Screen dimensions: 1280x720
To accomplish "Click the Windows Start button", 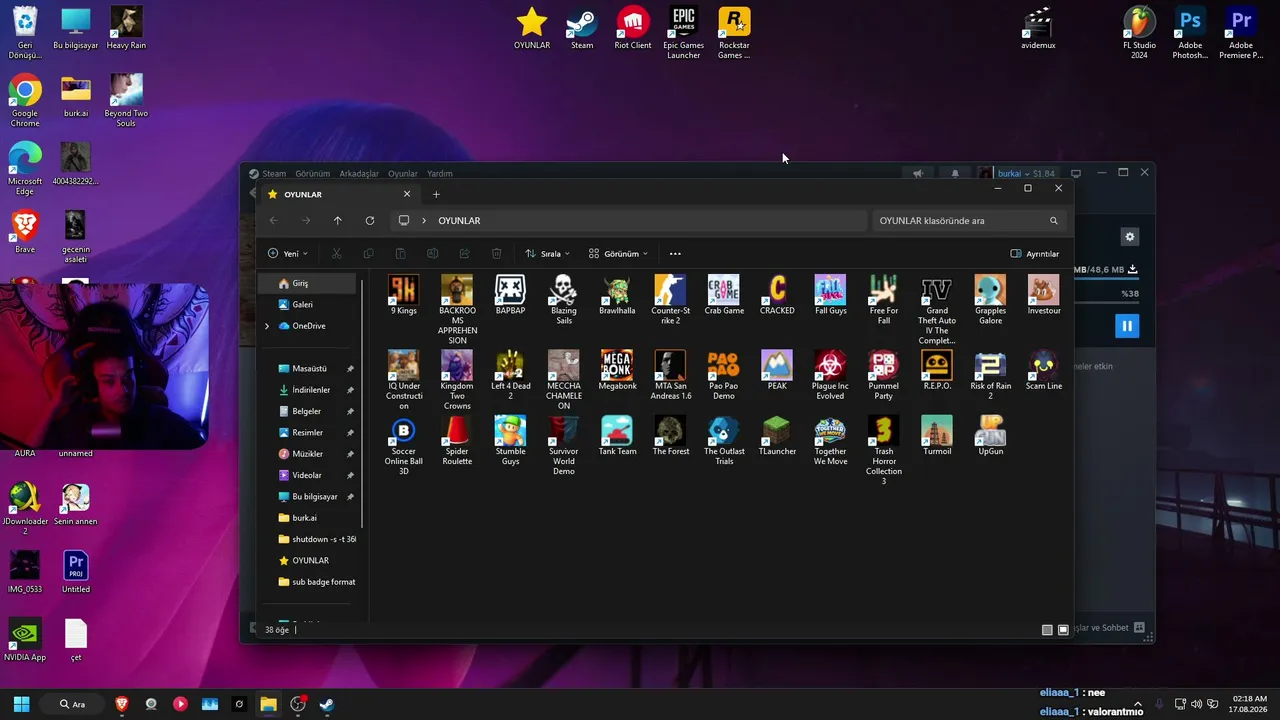I will pyautogui.click(x=21, y=704).
